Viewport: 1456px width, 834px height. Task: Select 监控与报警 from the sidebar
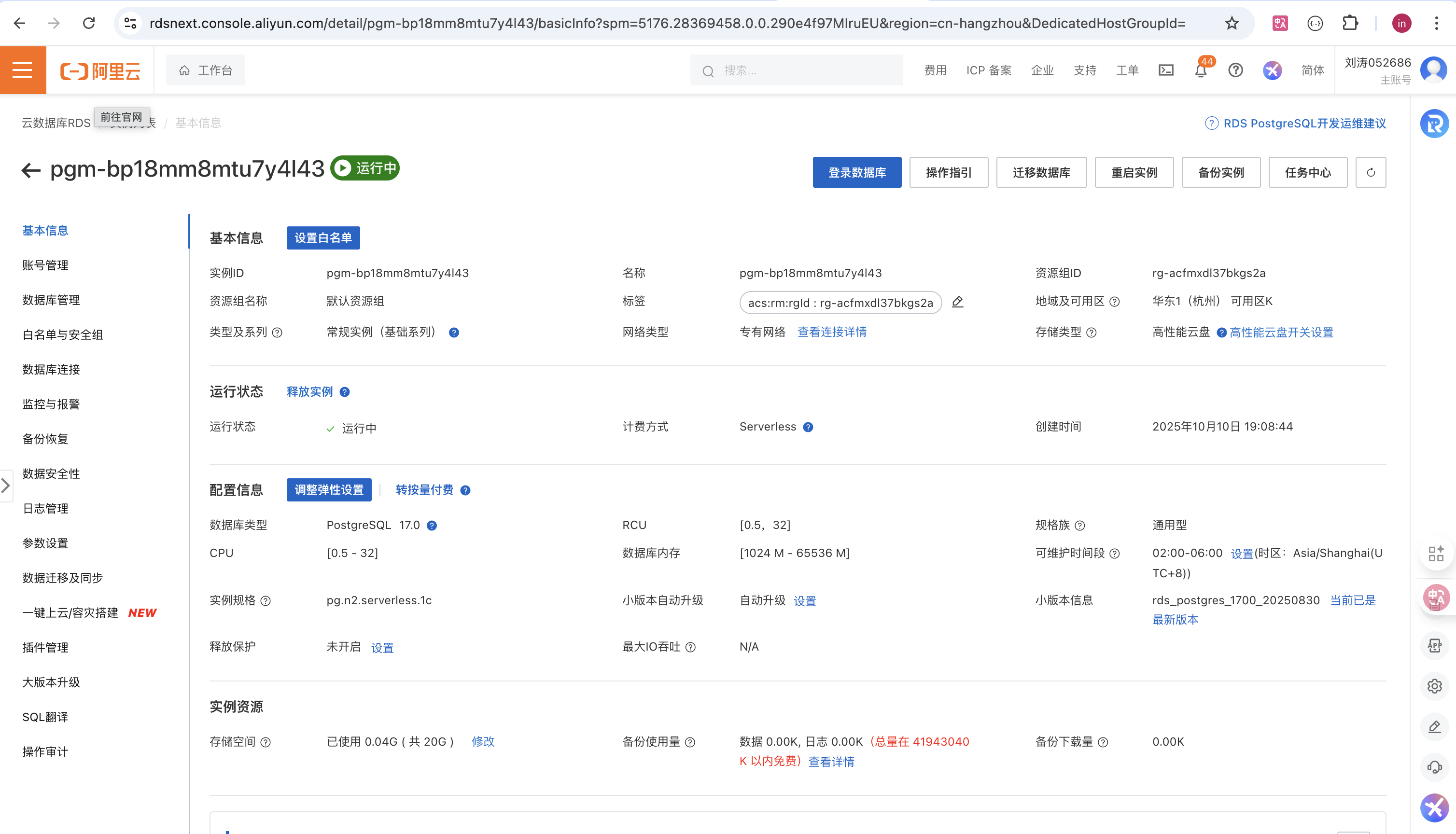[51, 404]
